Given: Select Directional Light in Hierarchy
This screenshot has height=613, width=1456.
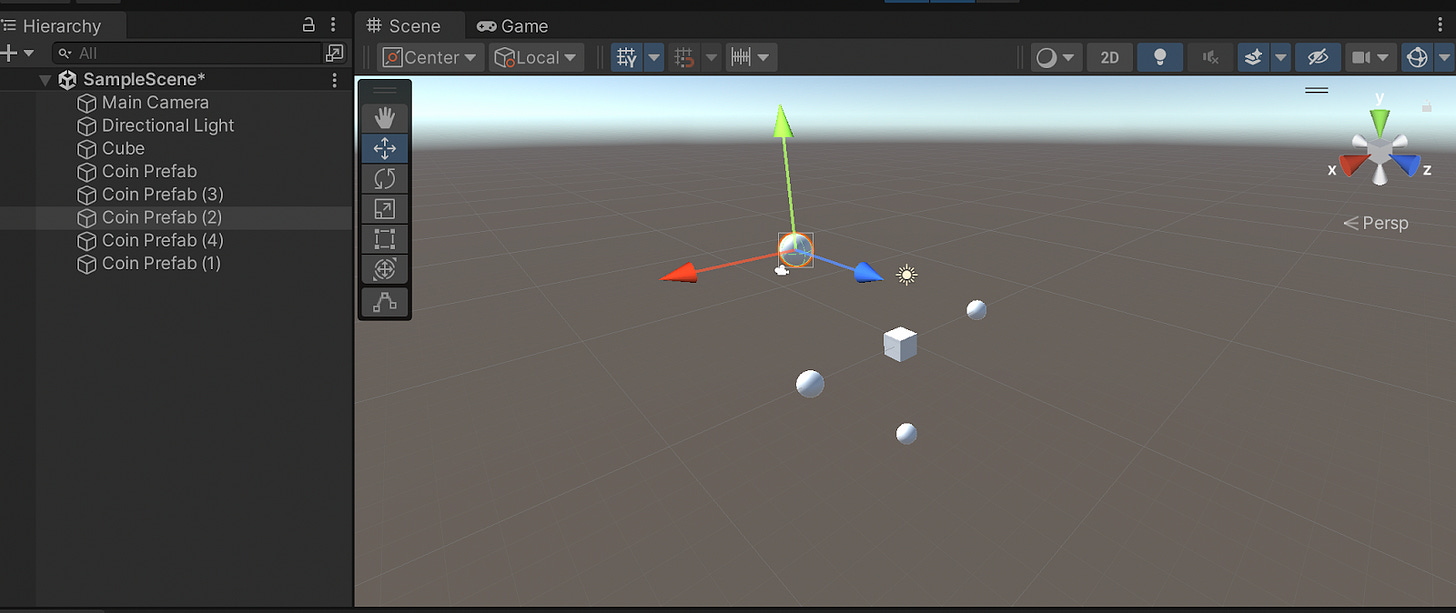Looking at the screenshot, I should coord(168,125).
